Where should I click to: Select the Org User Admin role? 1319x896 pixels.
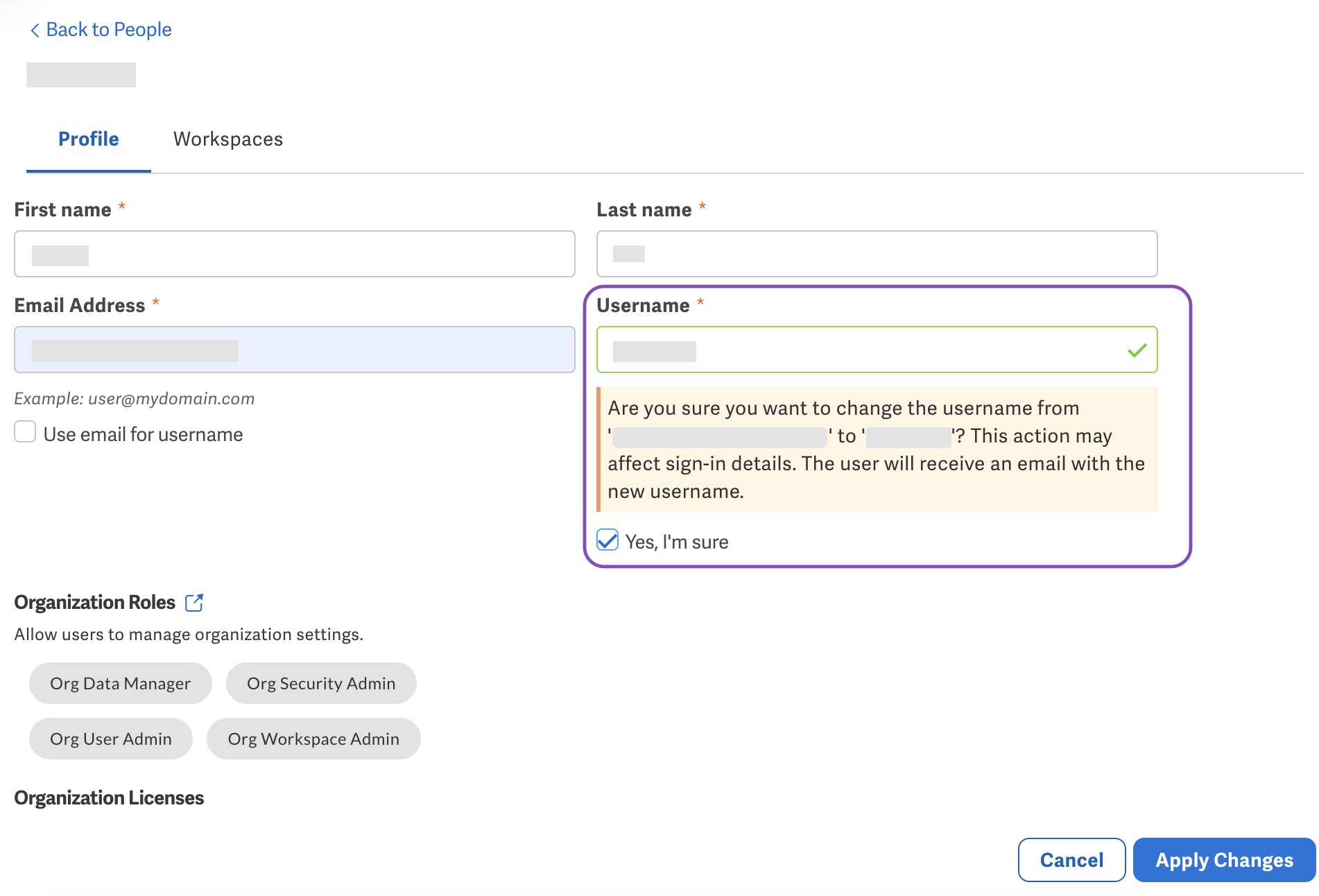111,739
